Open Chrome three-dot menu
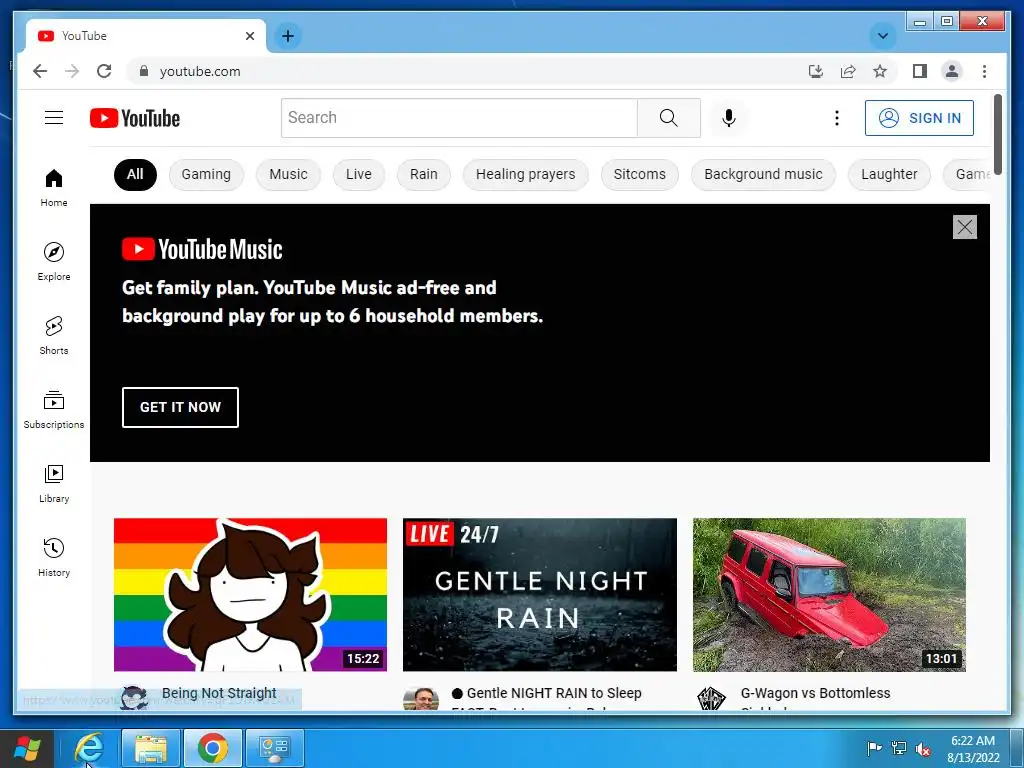 click(x=984, y=71)
